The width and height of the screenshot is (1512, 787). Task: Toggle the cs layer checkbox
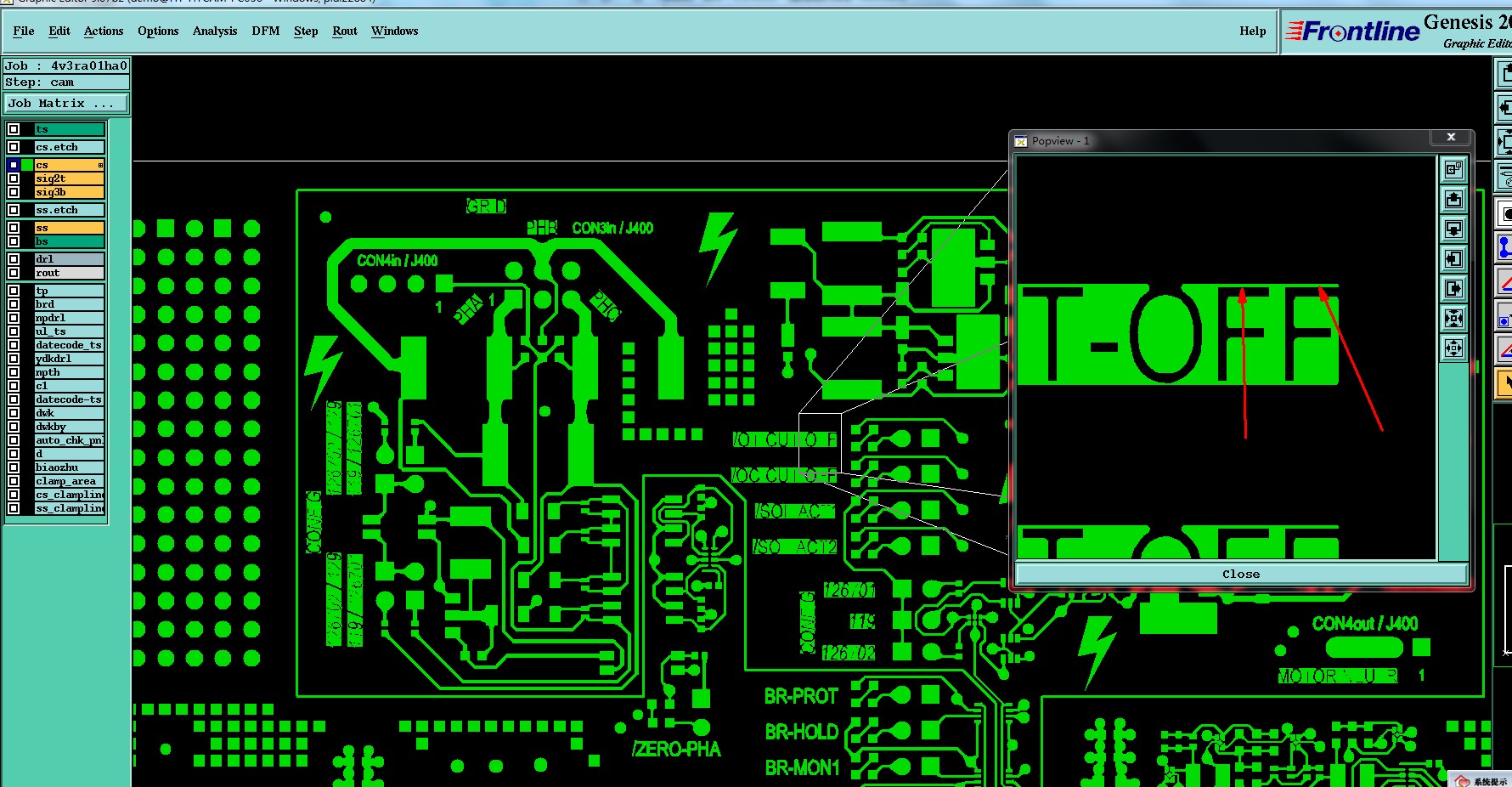coord(14,165)
